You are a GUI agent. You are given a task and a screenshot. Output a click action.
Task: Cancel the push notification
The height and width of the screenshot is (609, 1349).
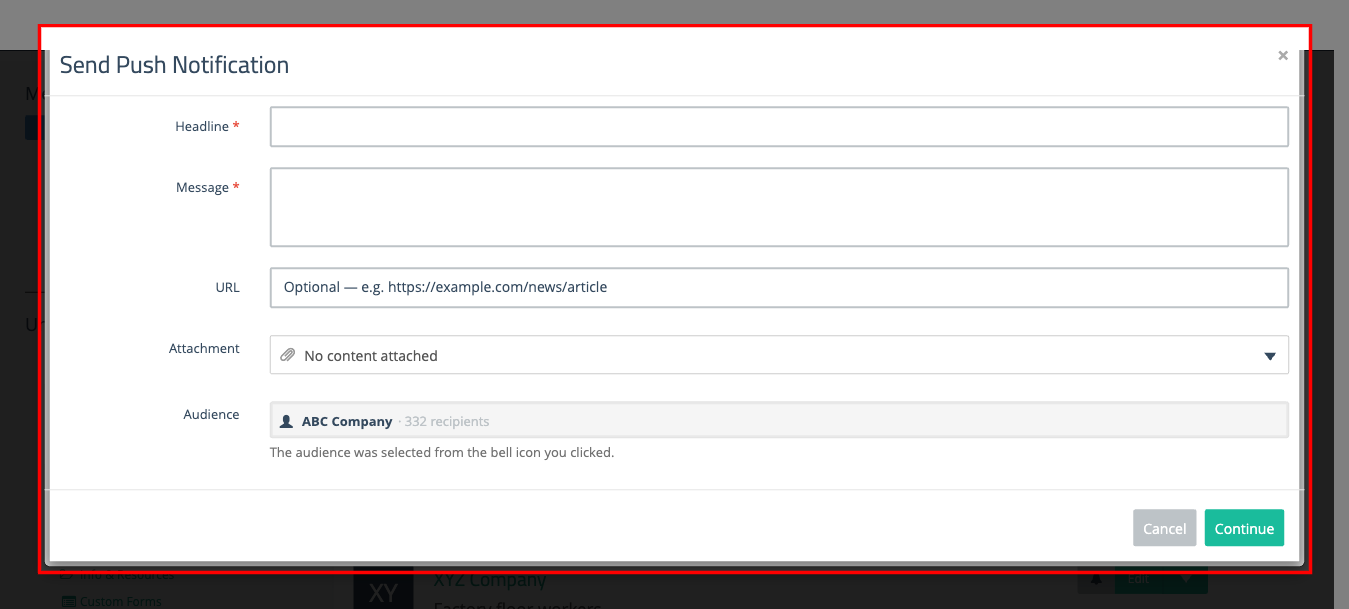(x=1164, y=528)
